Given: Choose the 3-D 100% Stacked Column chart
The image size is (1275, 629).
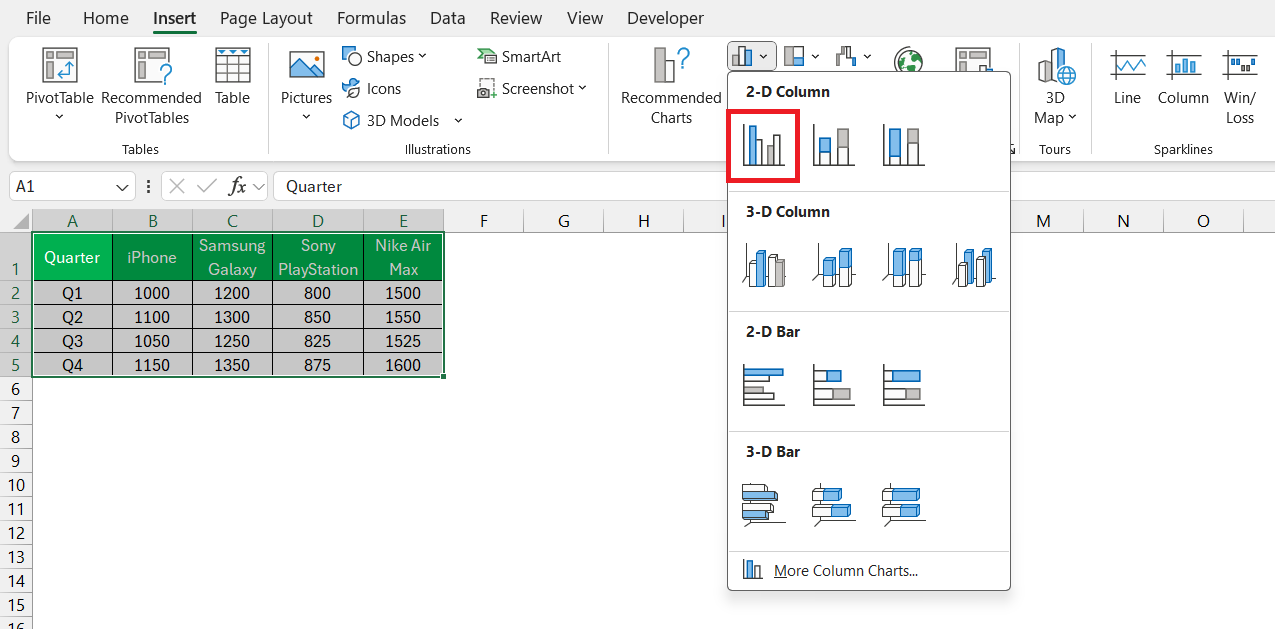Looking at the screenshot, I should point(903,266).
